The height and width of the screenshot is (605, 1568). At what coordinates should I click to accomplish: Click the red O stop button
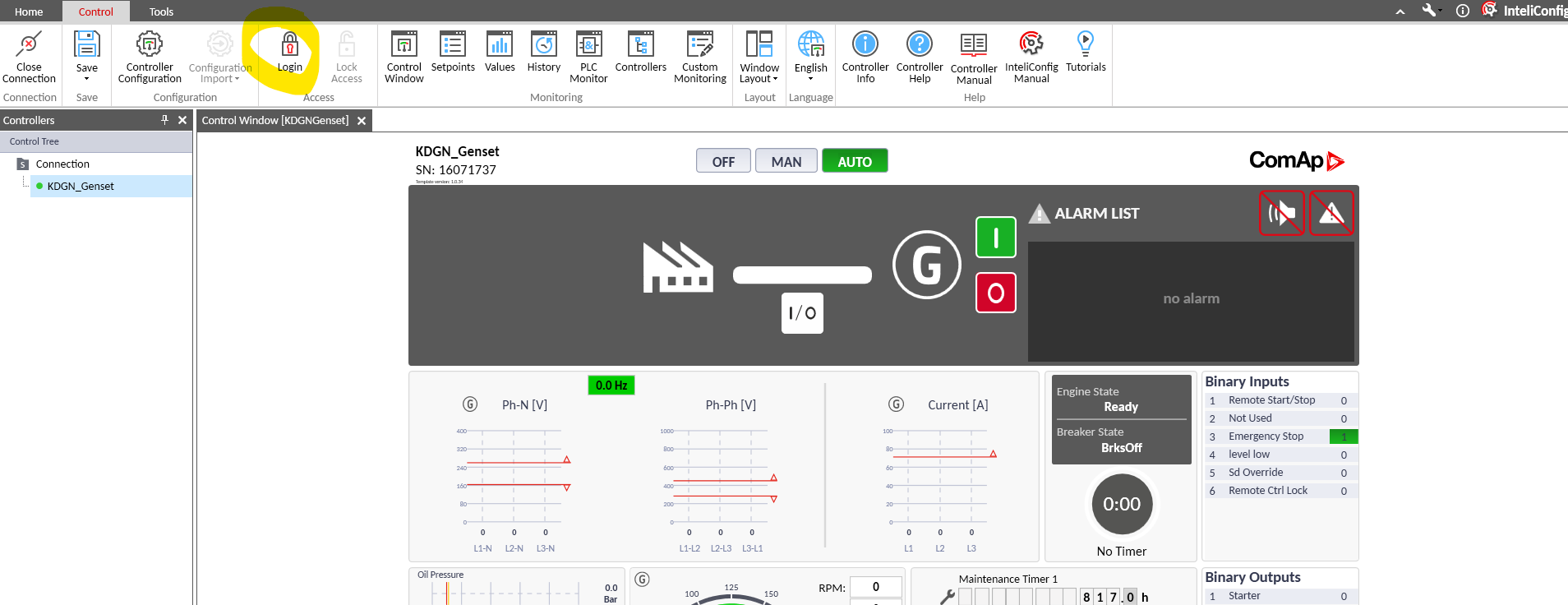tap(996, 293)
